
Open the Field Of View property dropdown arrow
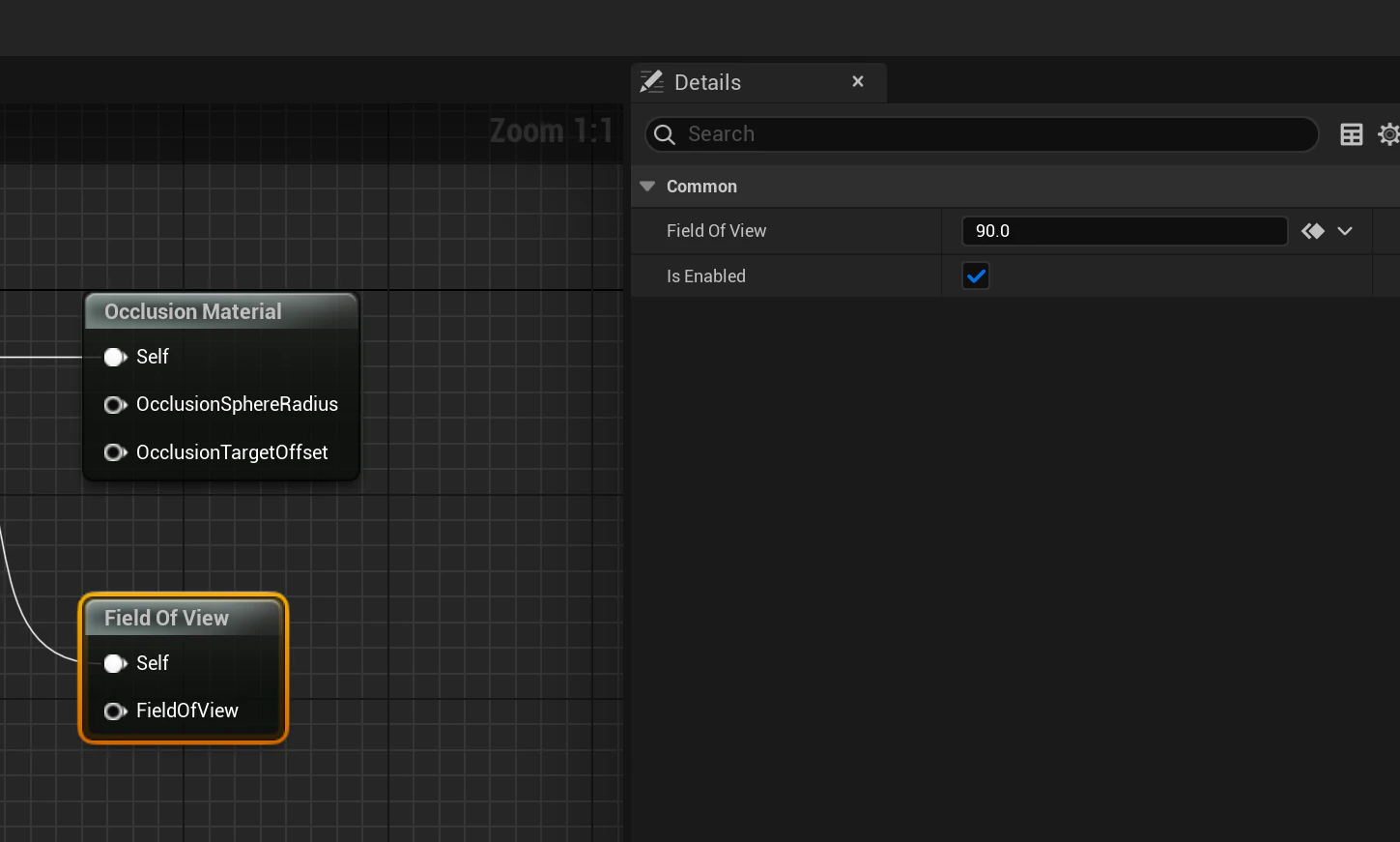[1345, 231]
